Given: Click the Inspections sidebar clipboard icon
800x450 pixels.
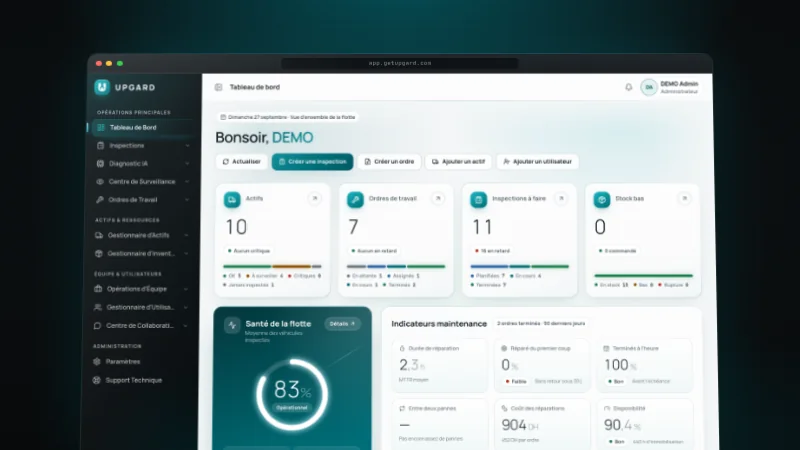Looking at the screenshot, I should coord(101,145).
